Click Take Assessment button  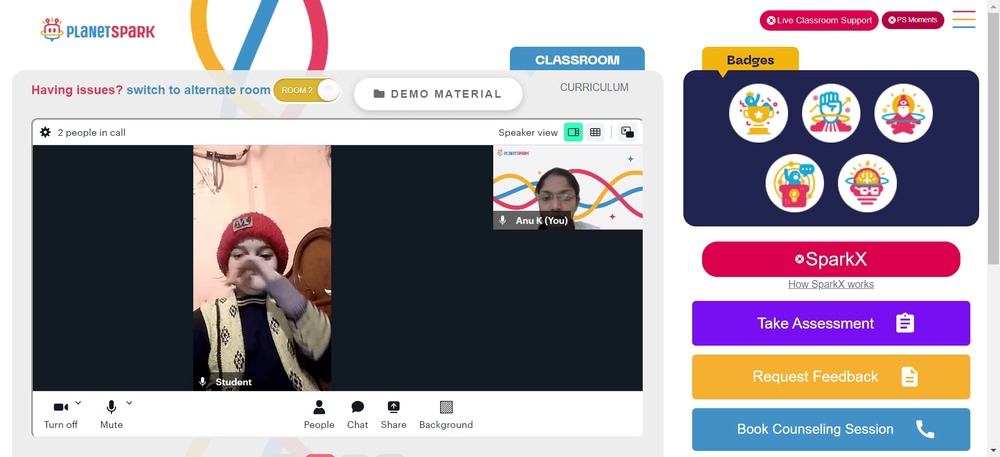click(831, 323)
